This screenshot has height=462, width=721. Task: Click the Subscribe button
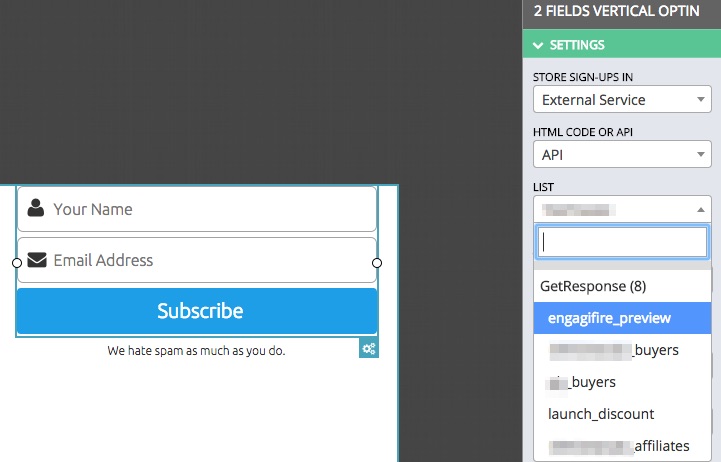tap(197, 311)
